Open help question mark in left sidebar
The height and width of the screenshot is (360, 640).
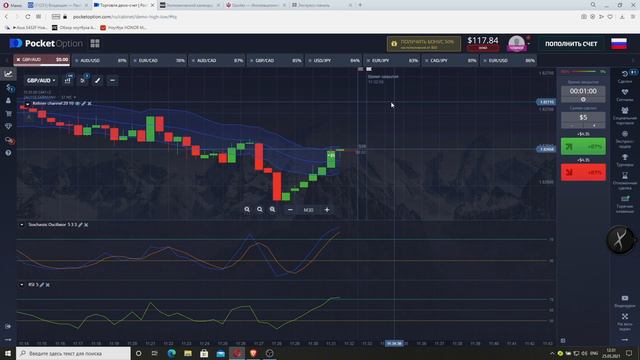pos(8,153)
